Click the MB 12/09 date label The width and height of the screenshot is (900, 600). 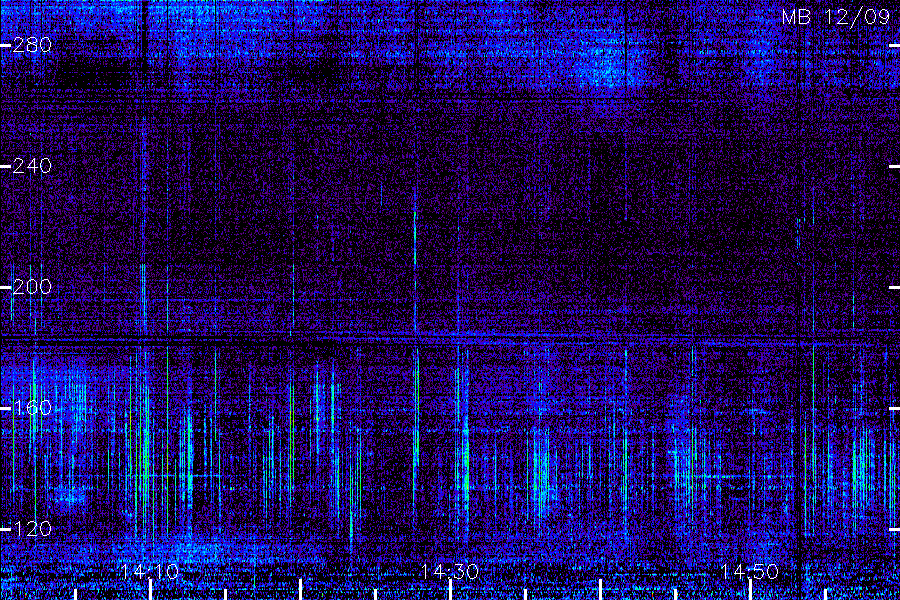[836, 17]
